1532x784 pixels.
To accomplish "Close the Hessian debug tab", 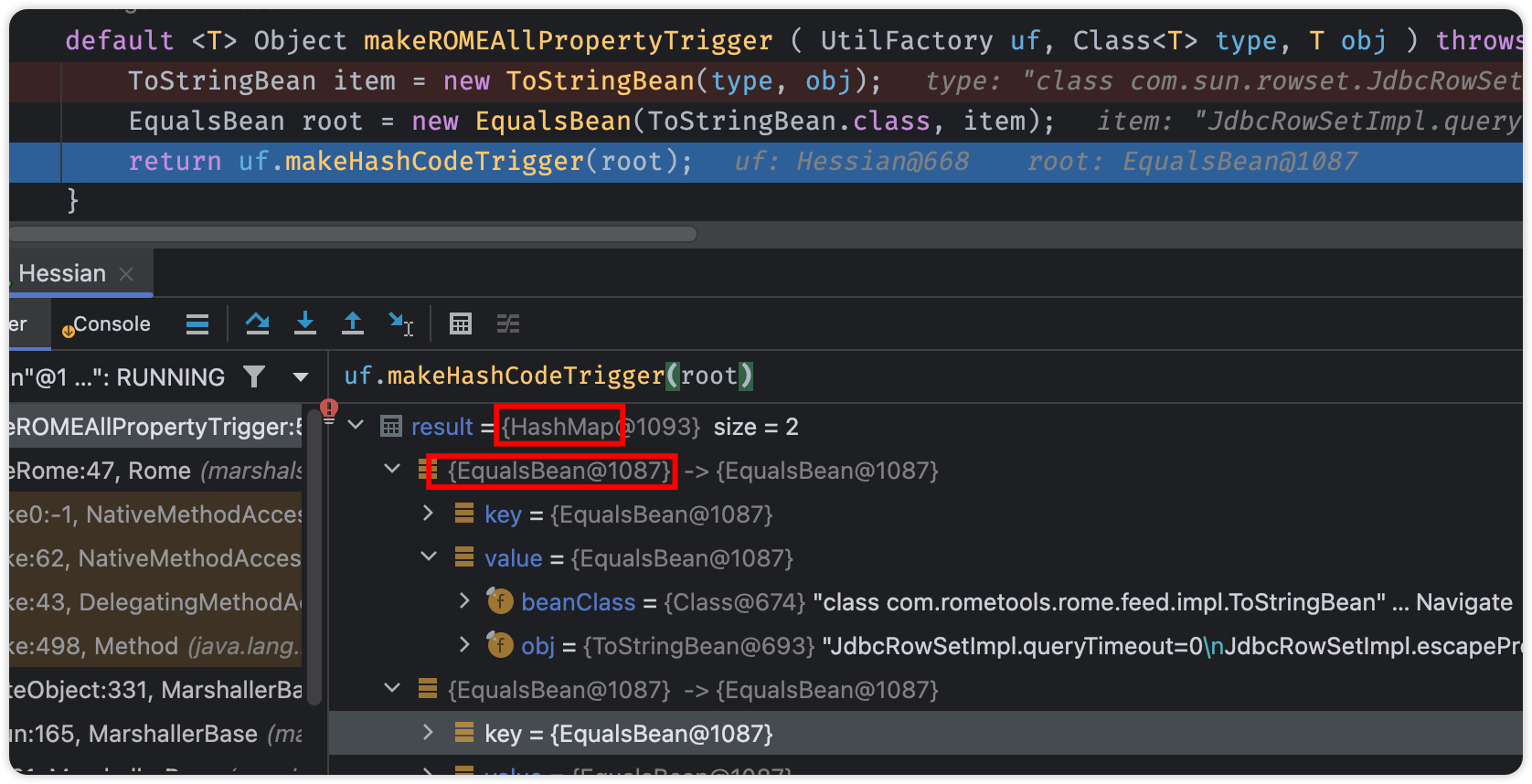I will point(126,274).
